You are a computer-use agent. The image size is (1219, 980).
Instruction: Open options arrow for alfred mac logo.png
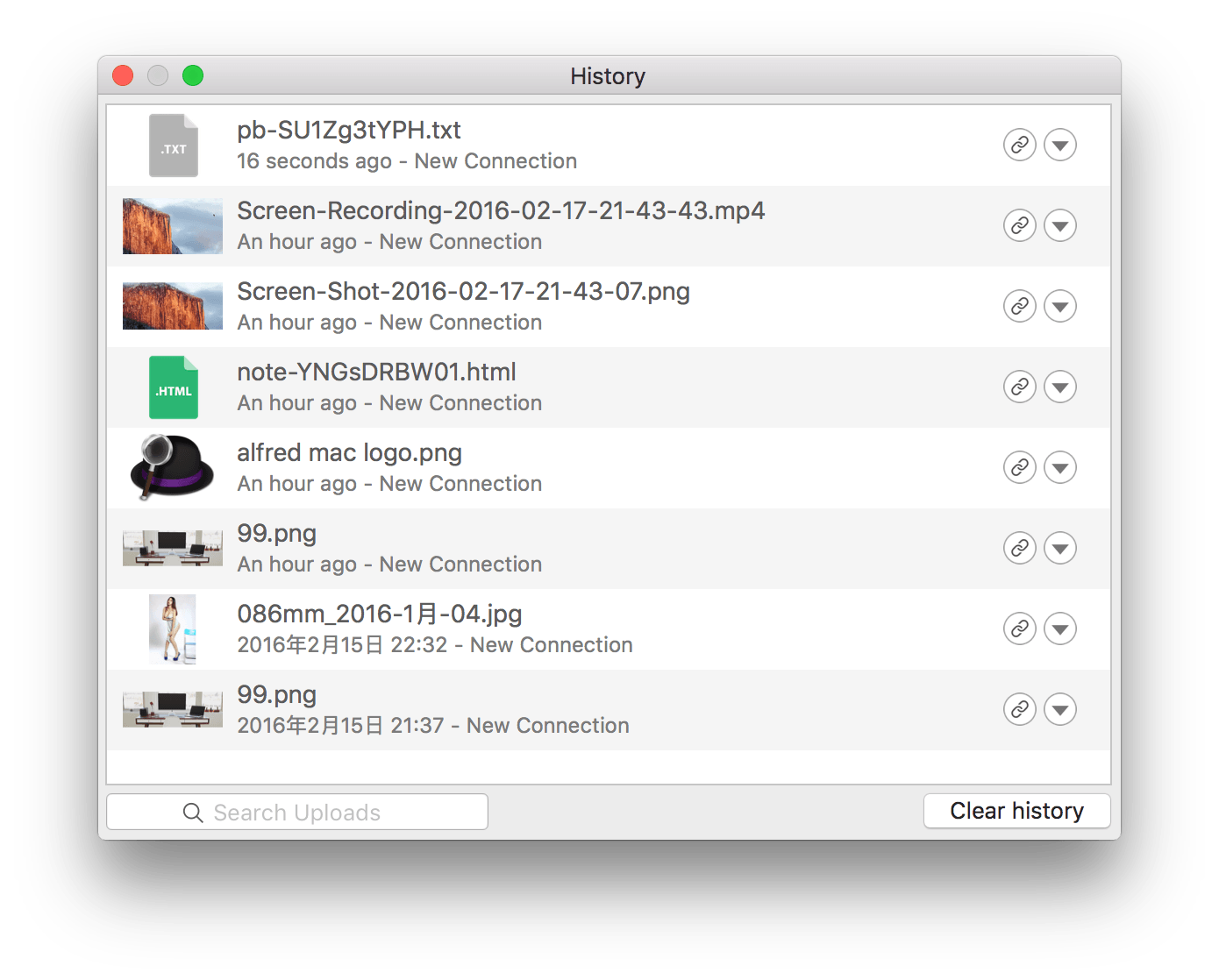point(1060,467)
